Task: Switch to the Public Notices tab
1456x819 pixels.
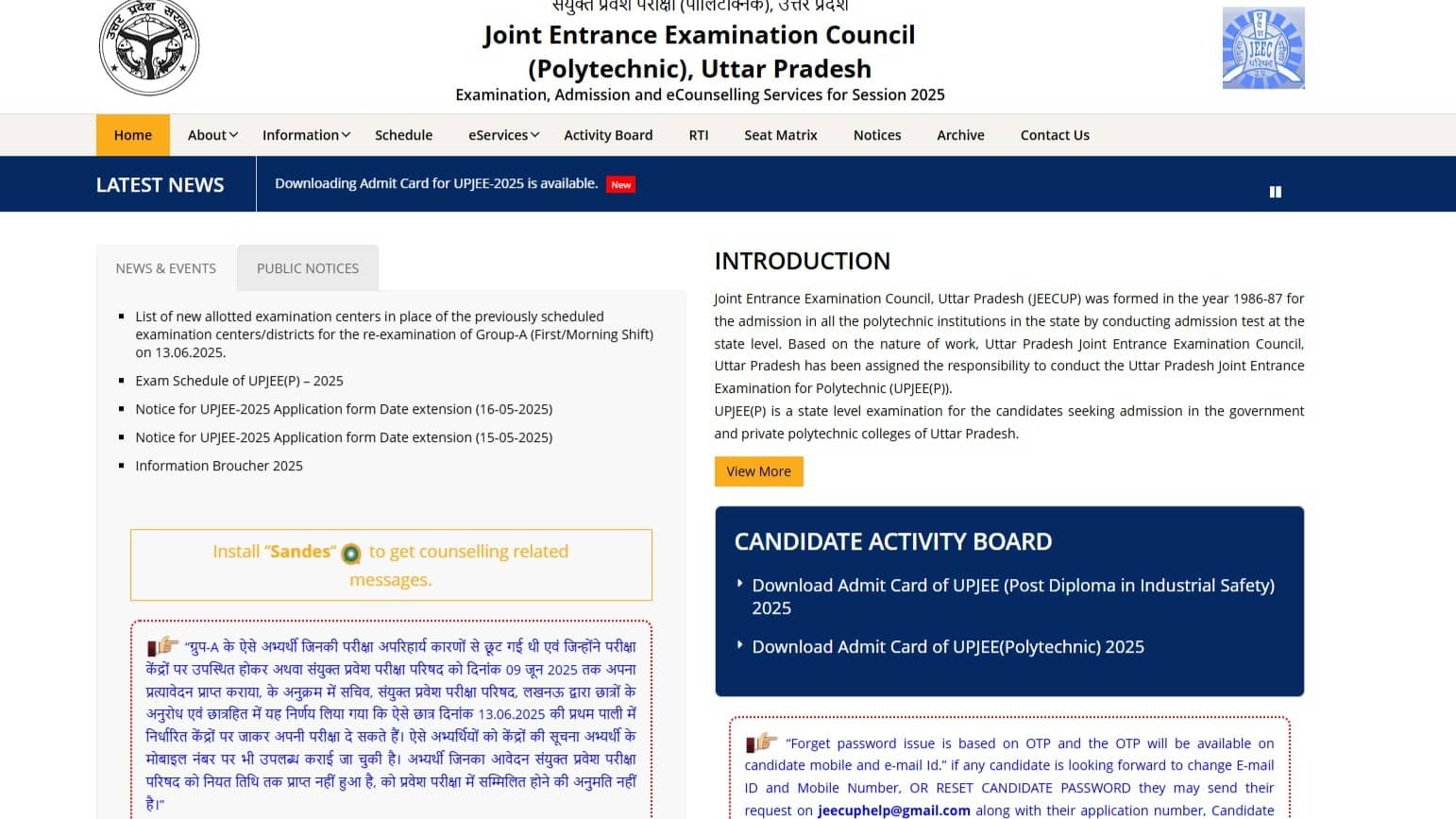Action: (308, 268)
